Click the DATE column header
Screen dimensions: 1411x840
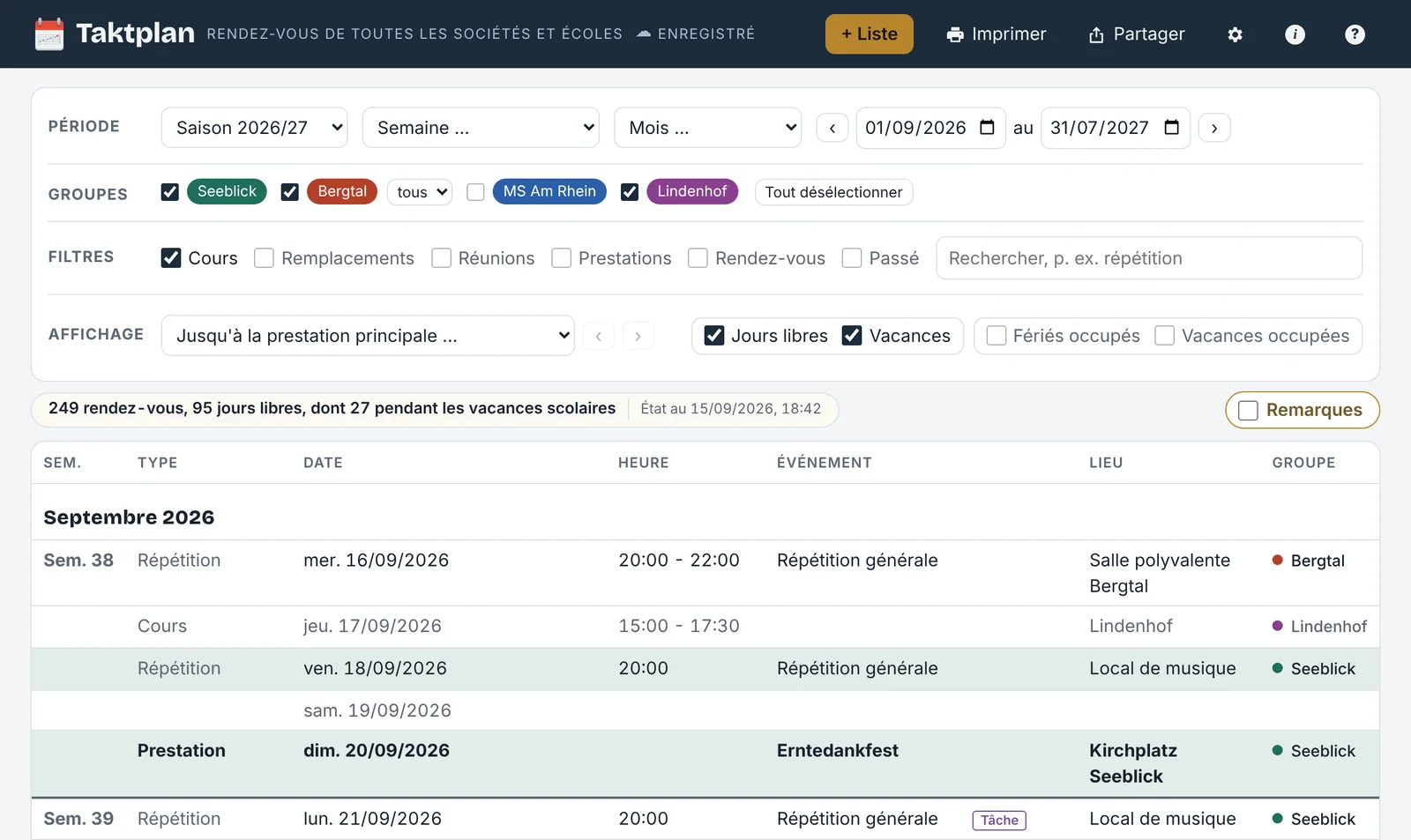[x=323, y=463]
